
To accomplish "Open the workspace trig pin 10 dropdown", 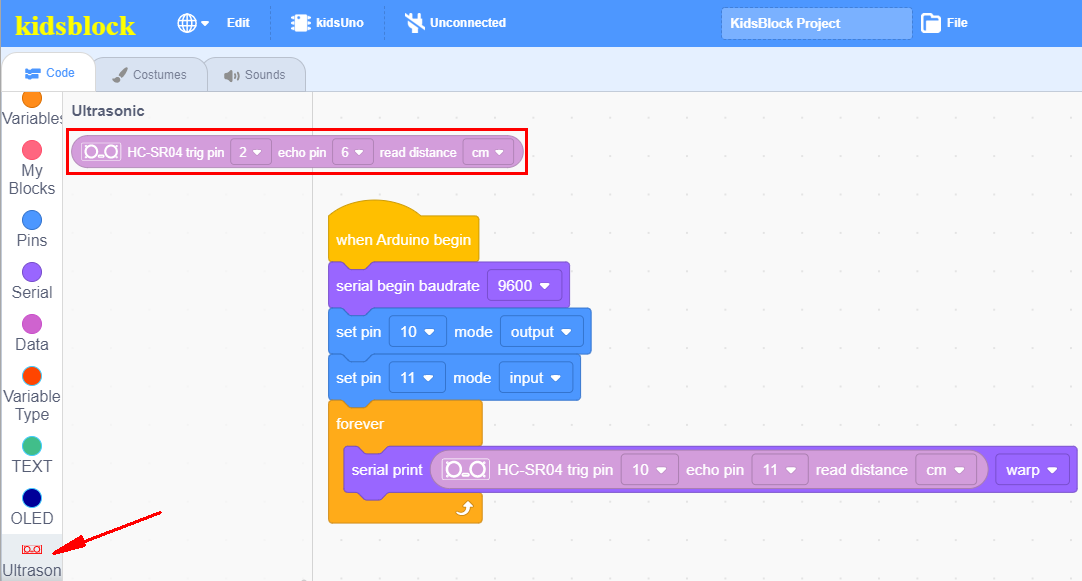I will pos(649,470).
